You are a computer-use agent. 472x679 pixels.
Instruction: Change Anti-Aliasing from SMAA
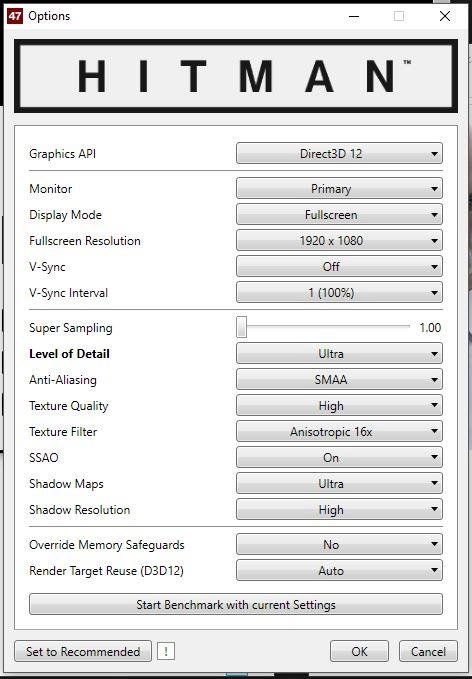[x=339, y=380]
